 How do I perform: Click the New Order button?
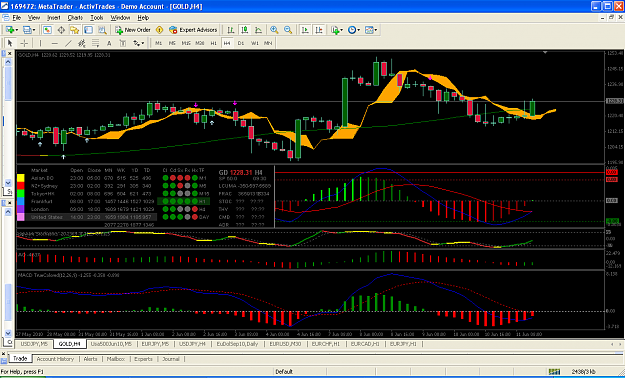[x=133, y=30]
